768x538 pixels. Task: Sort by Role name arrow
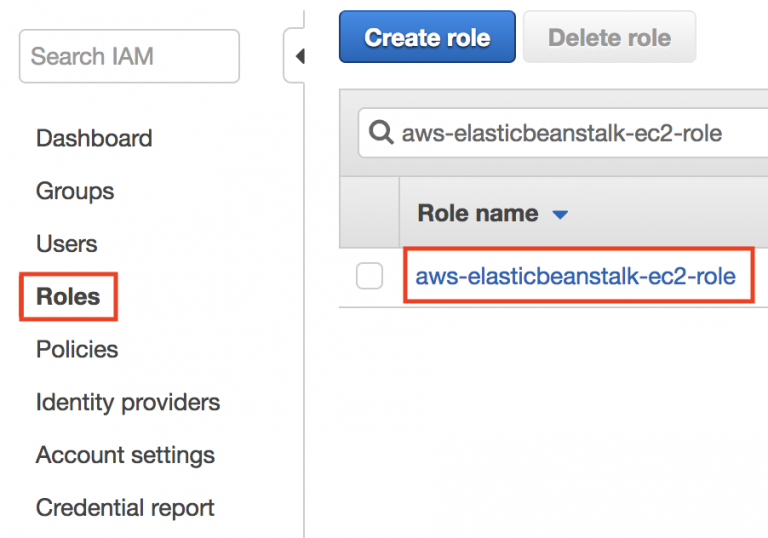click(x=560, y=214)
